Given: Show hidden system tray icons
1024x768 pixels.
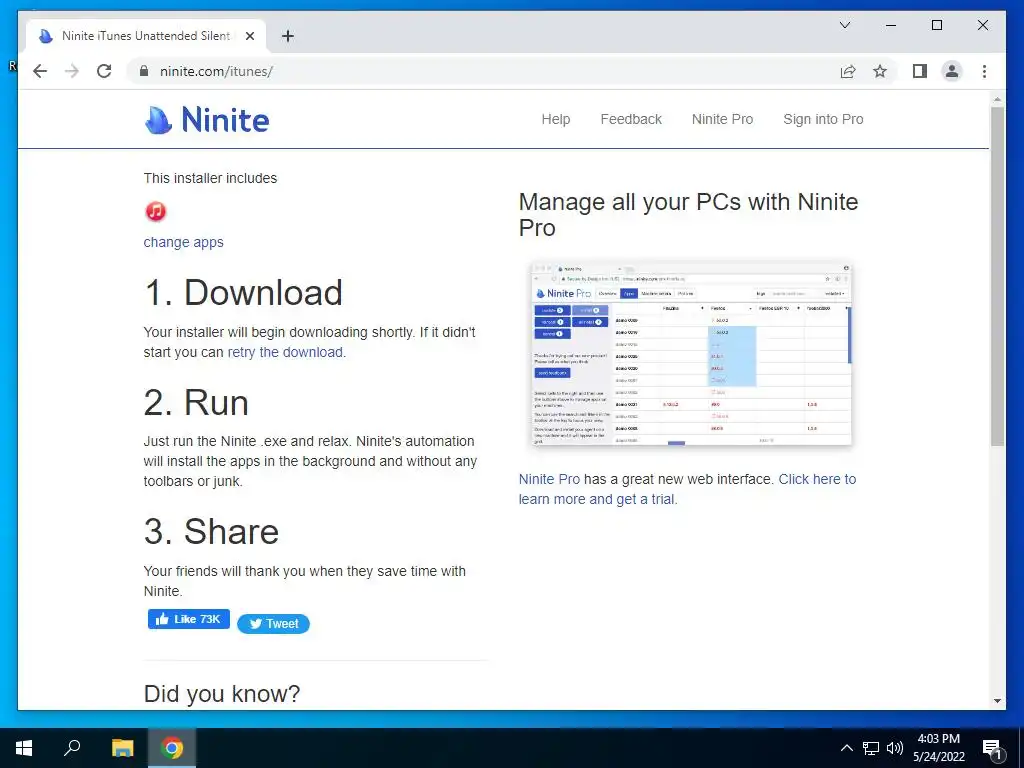Looking at the screenshot, I should coord(846,748).
